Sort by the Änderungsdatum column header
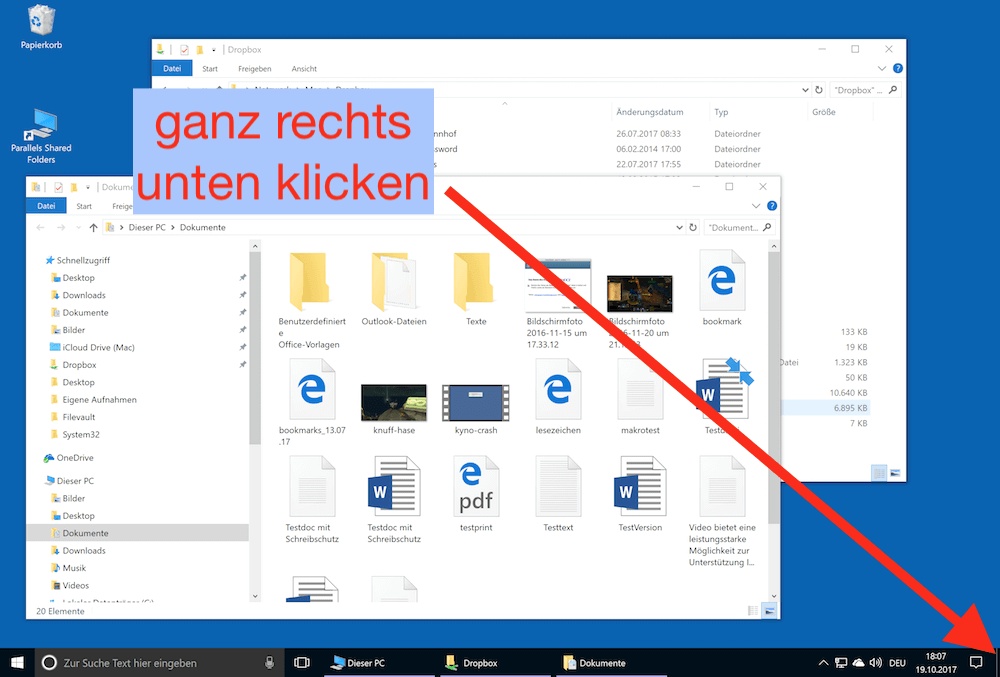This screenshot has height=677, width=1000. click(650, 112)
